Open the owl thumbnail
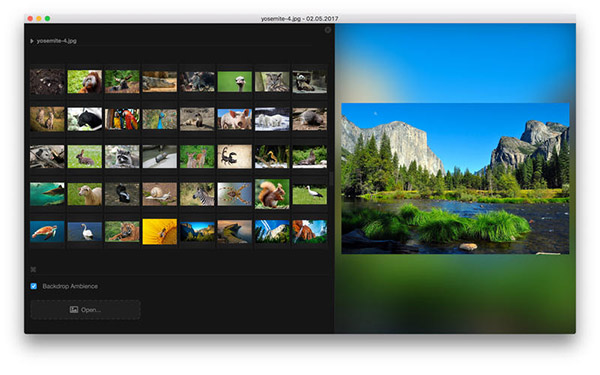The height and width of the screenshot is (375, 600). [x=272, y=82]
